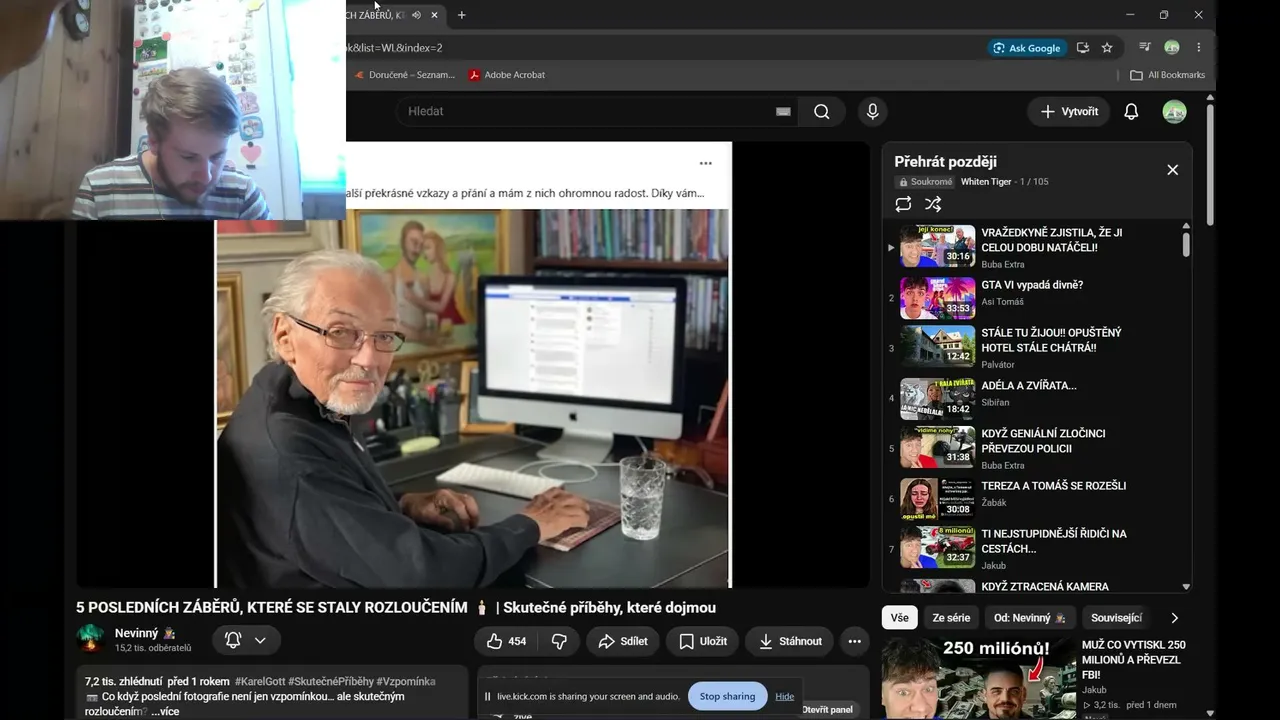The image size is (1280, 720).
Task: Toggle playlist shuffle
Action: (x=933, y=204)
